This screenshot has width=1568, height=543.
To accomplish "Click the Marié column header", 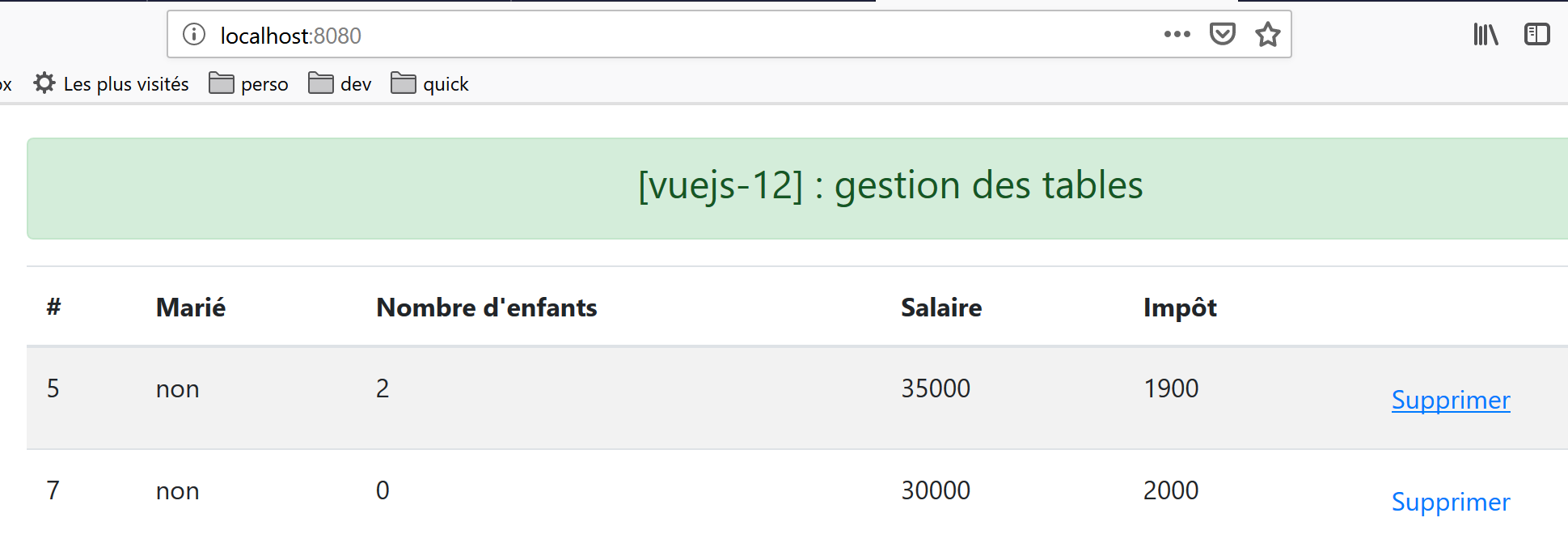I will pyautogui.click(x=191, y=308).
